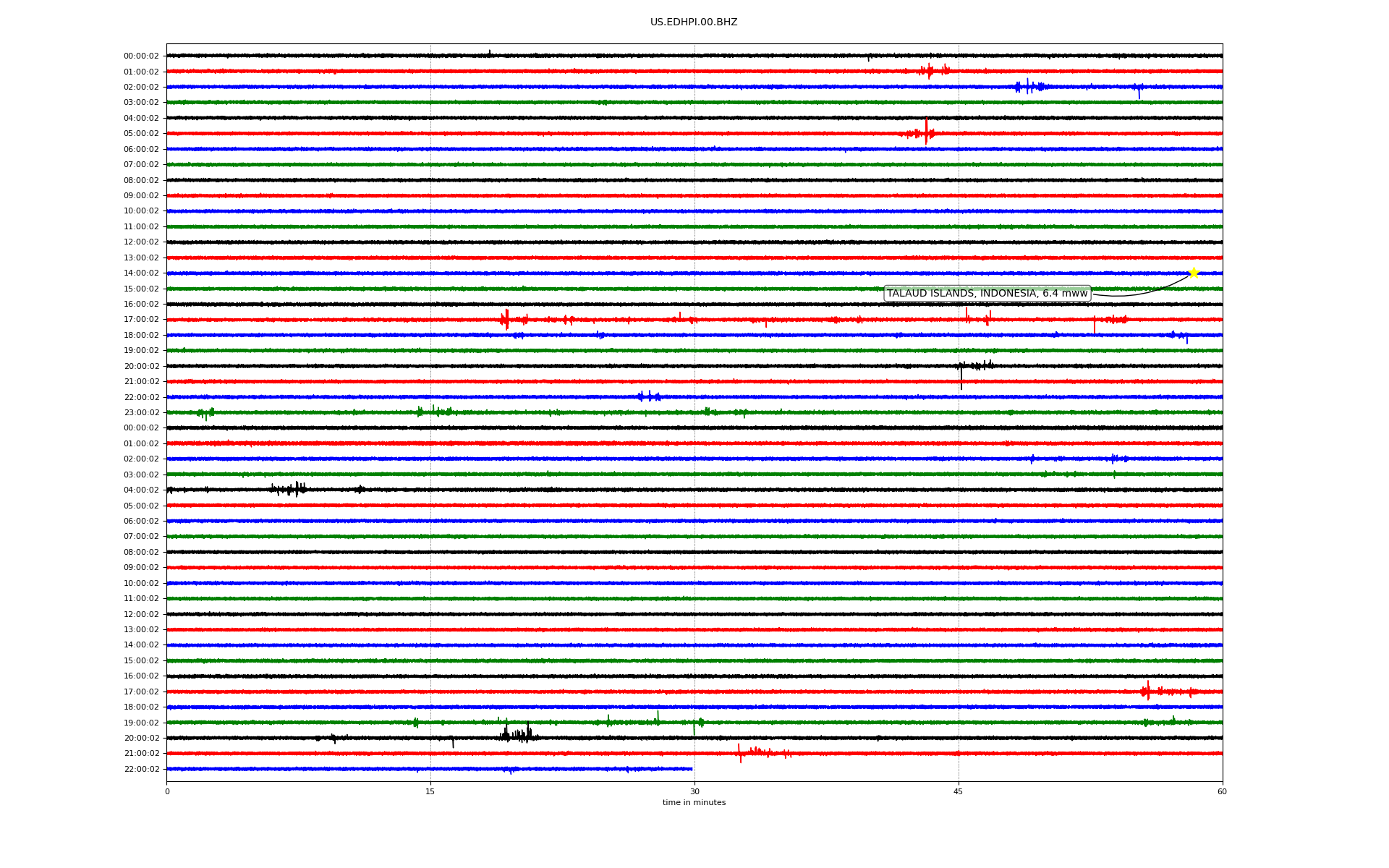Click the 0 tick on x-axis
This screenshot has width=1389, height=868.
(x=167, y=791)
